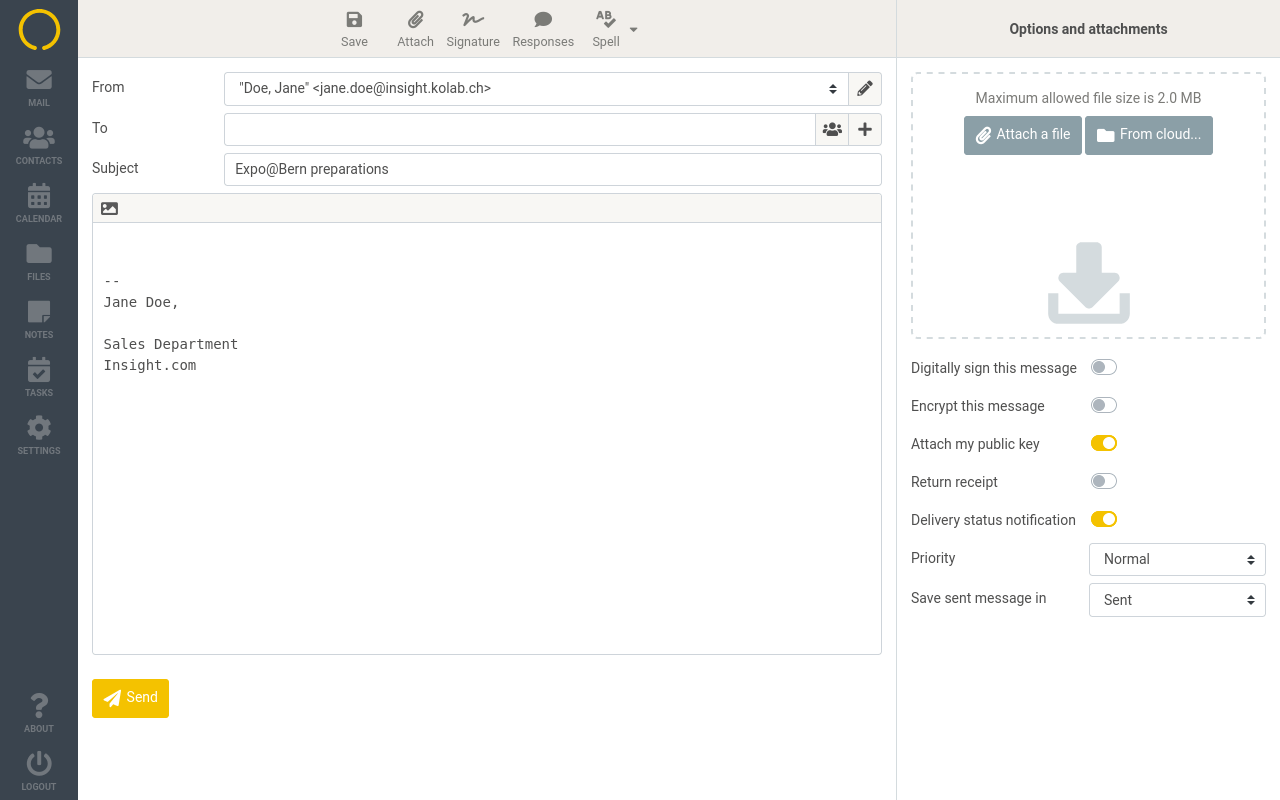The height and width of the screenshot is (800, 1280).
Task: Click into the To recipient field
Action: tap(520, 129)
